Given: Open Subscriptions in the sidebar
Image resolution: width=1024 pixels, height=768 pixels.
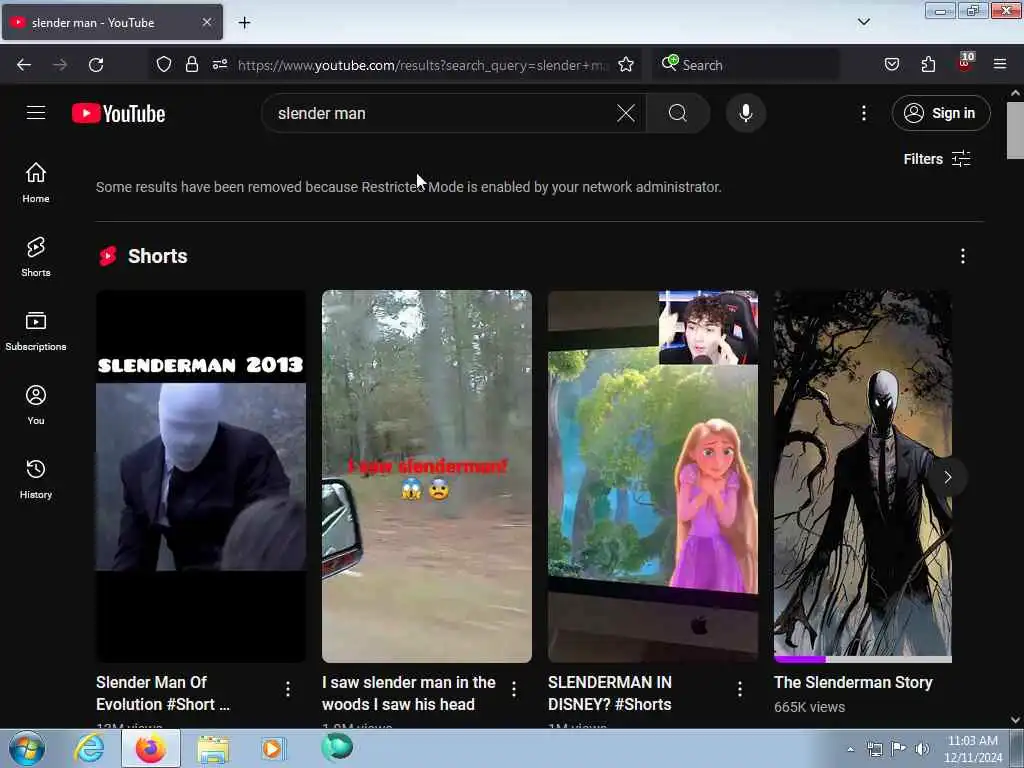Looking at the screenshot, I should tap(36, 331).
